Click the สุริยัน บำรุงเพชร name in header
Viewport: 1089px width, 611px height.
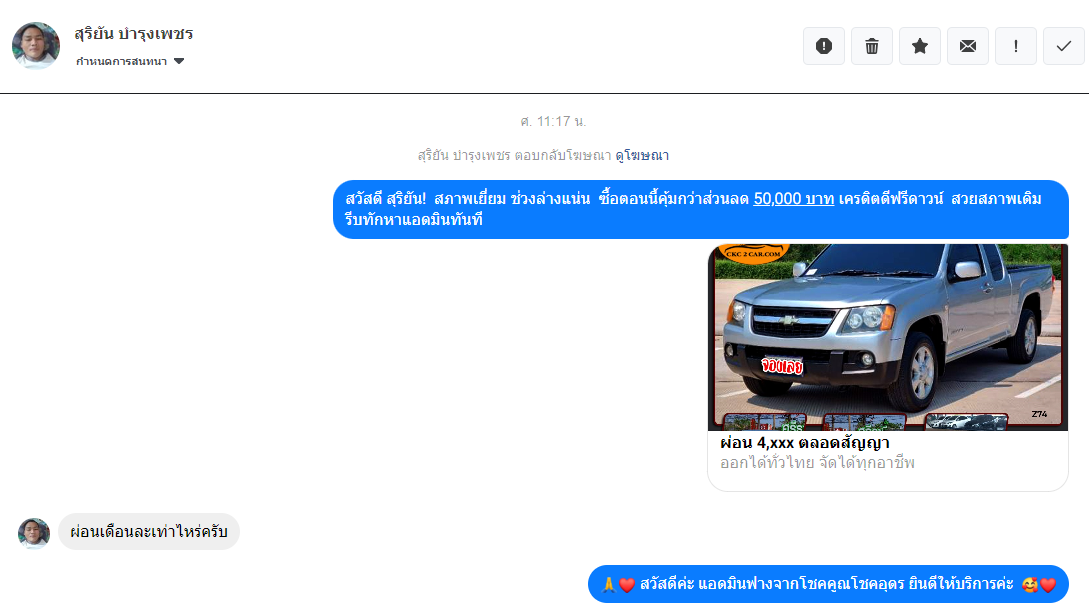tap(134, 33)
